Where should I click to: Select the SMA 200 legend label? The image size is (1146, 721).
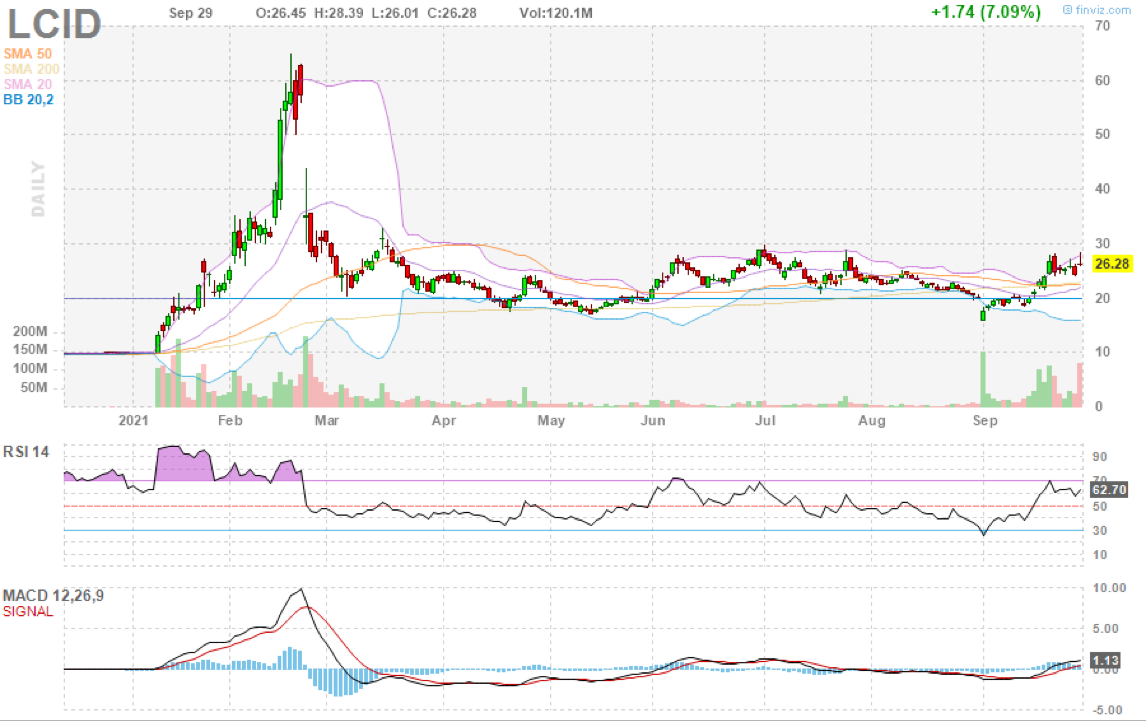pyautogui.click(x=31, y=69)
